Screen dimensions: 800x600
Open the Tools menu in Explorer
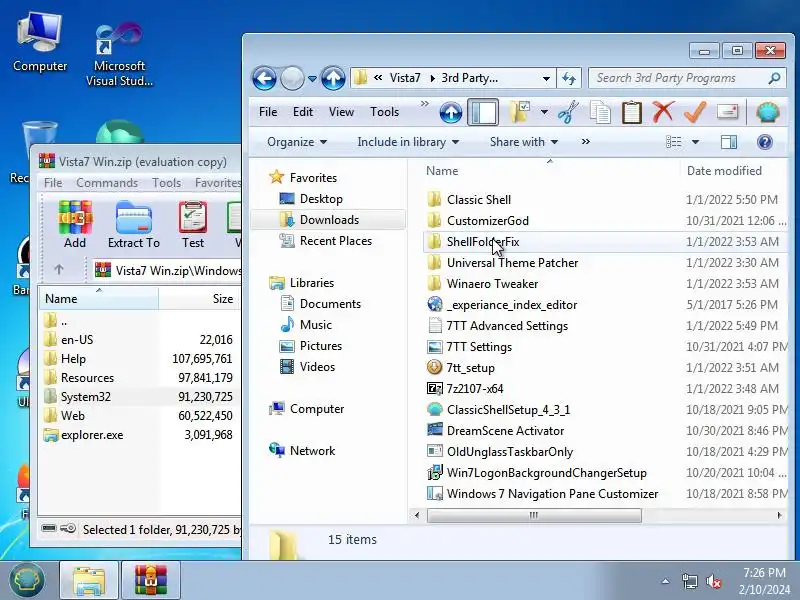point(384,112)
